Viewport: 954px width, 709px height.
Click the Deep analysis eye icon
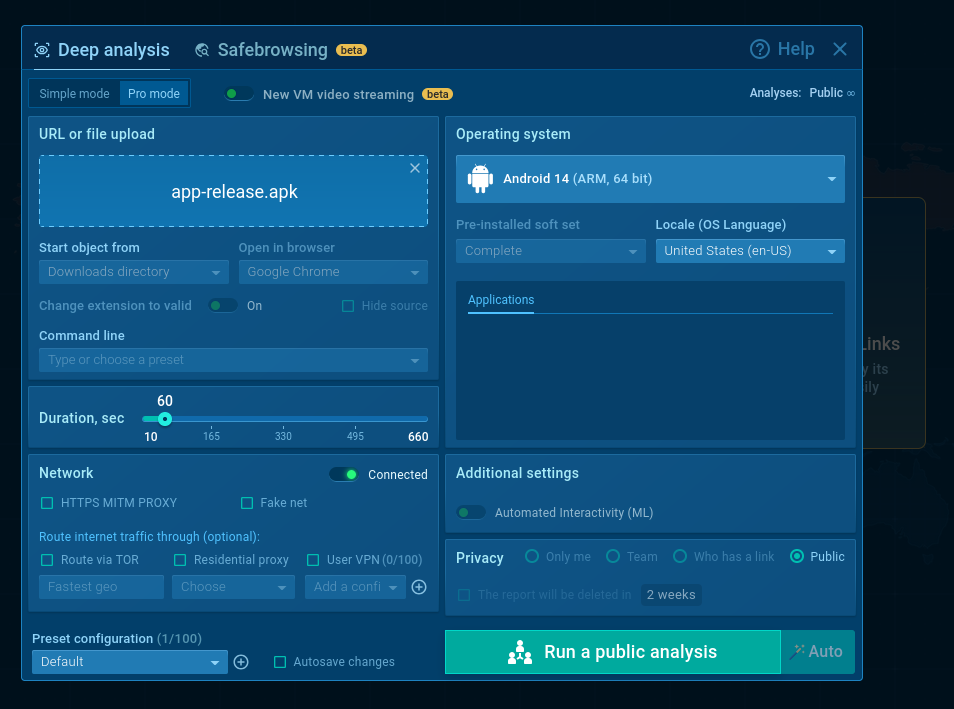click(x=42, y=50)
